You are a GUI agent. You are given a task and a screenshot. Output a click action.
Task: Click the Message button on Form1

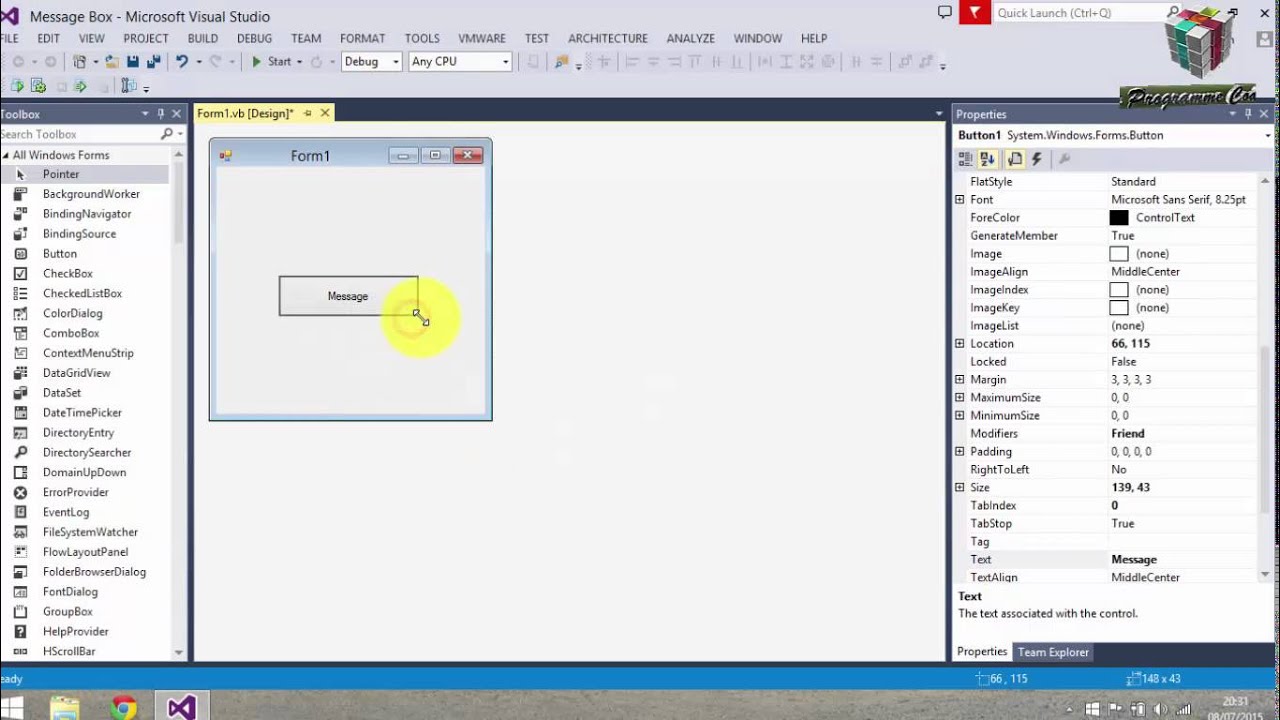tap(348, 296)
